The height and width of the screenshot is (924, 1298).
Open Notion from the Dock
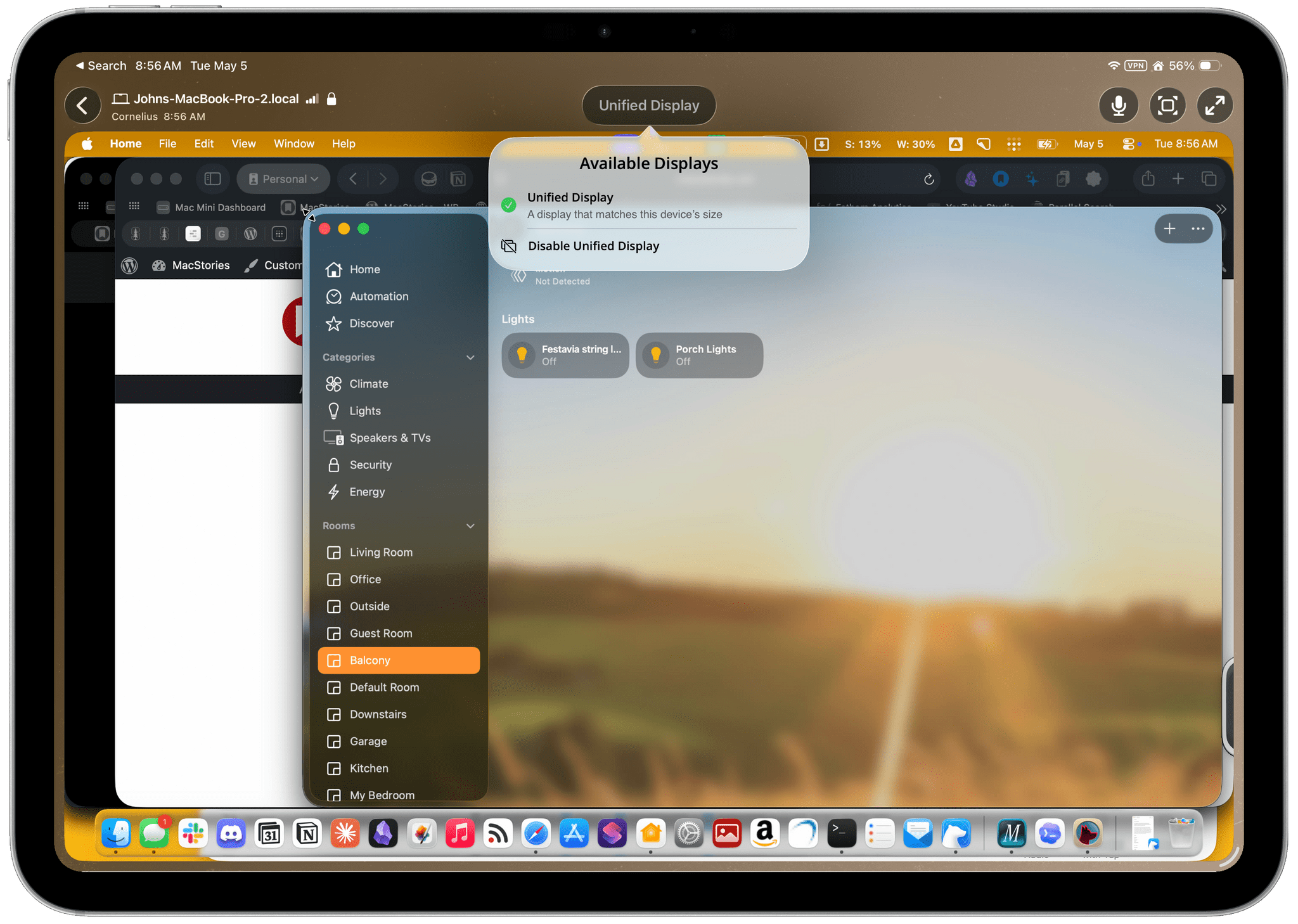[x=307, y=833]
